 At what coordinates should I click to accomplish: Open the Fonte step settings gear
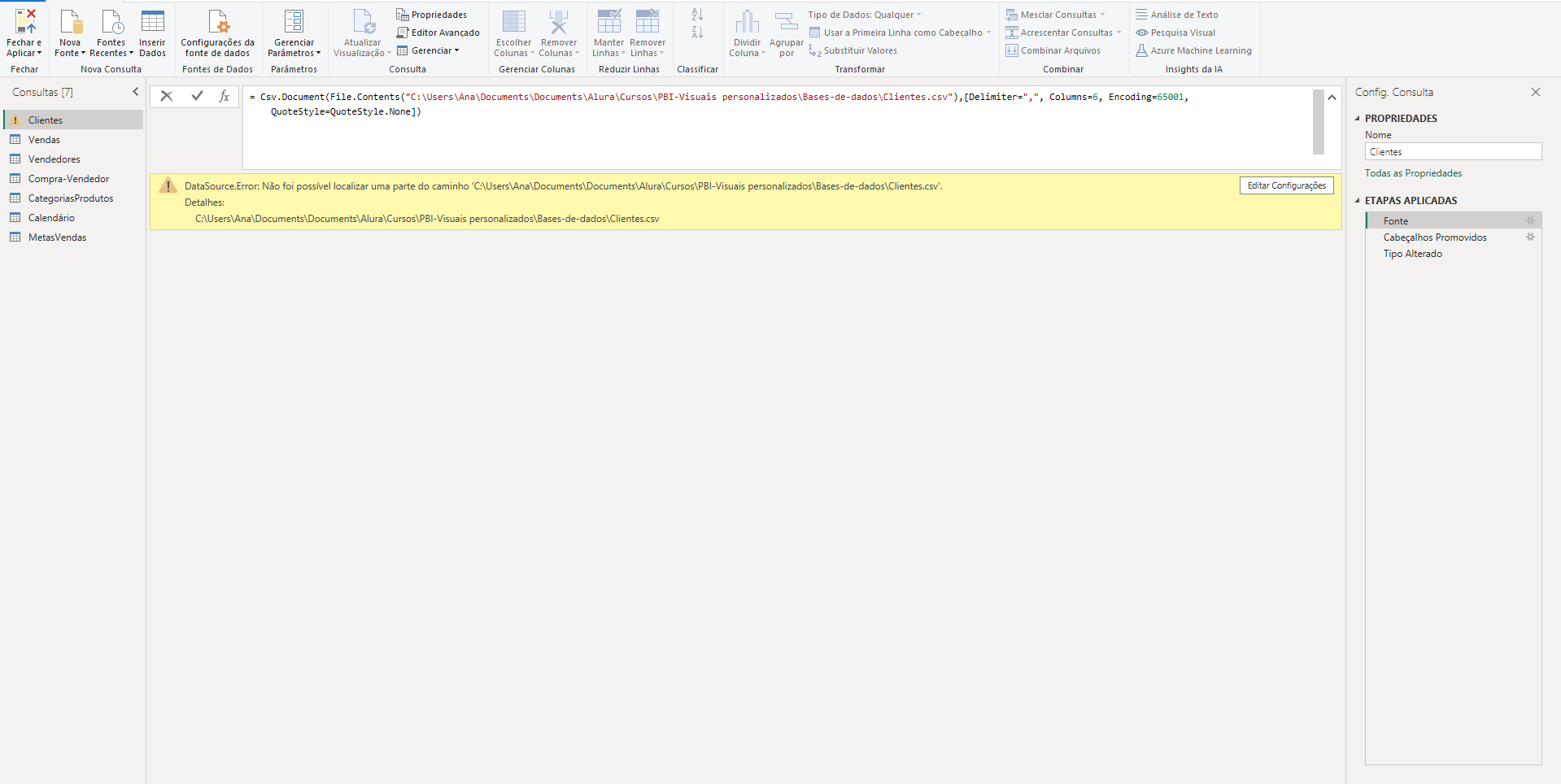pyautogui.click(x=1530, y=221)
